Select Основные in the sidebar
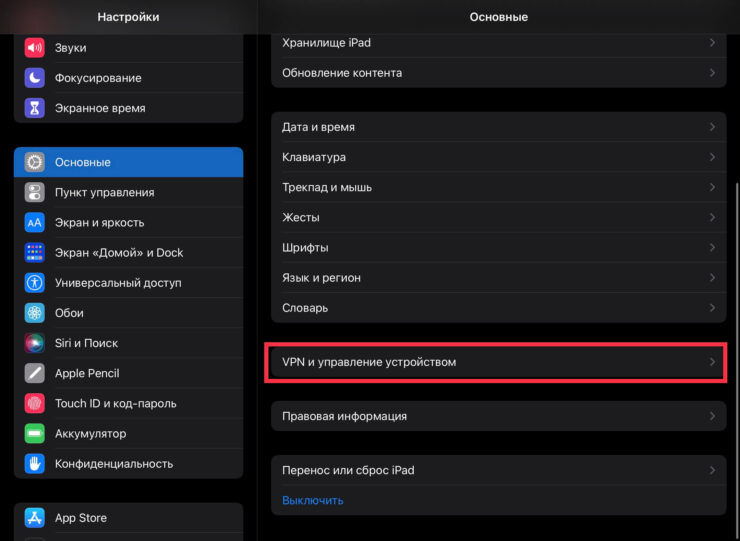The width and height of the screenshot is (740, 541). coord(128,162)
